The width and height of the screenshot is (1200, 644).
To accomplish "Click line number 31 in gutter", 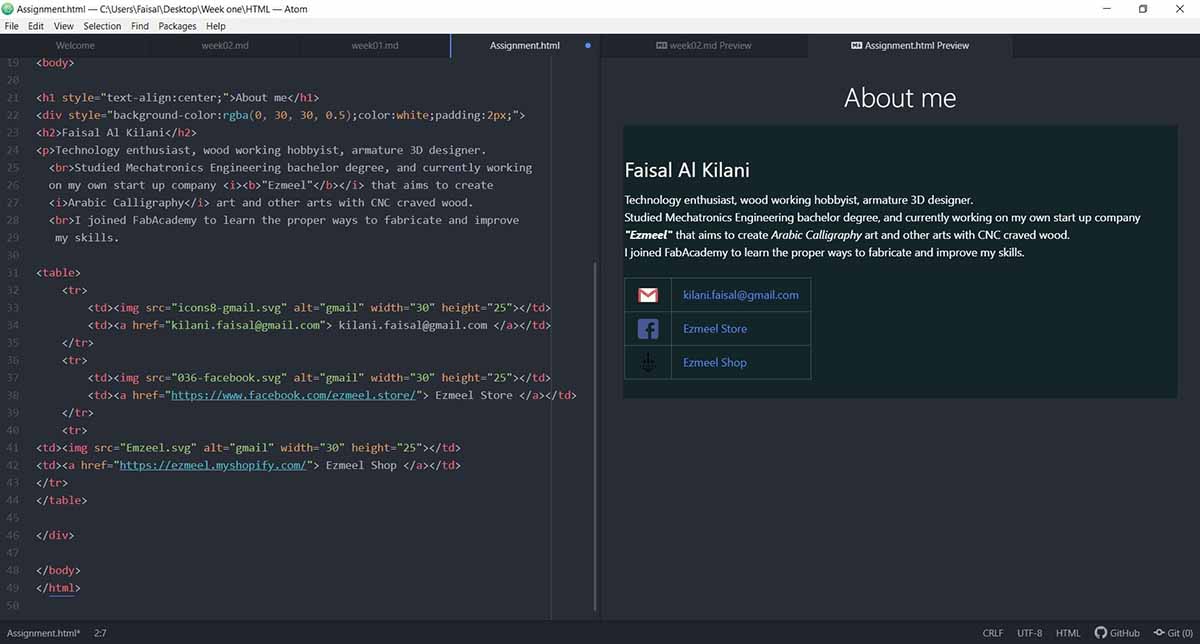I will 13,272.
